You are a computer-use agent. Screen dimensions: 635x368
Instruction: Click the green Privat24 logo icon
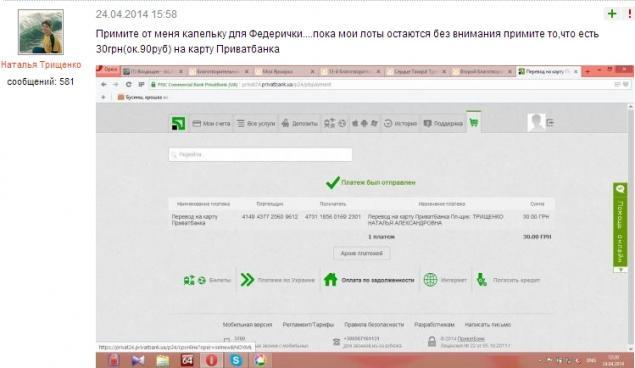click(x=178, y=123)
